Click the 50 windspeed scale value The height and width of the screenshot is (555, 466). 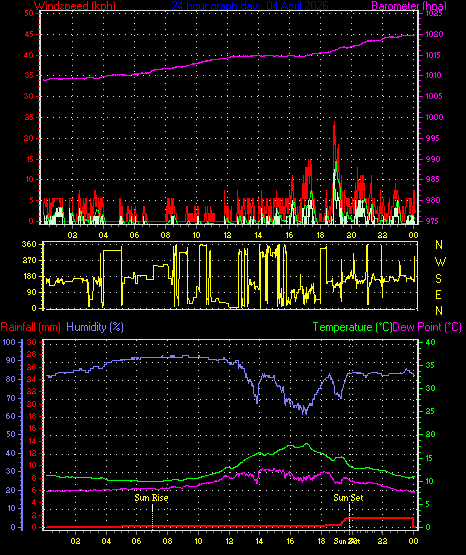coord(29,13)
